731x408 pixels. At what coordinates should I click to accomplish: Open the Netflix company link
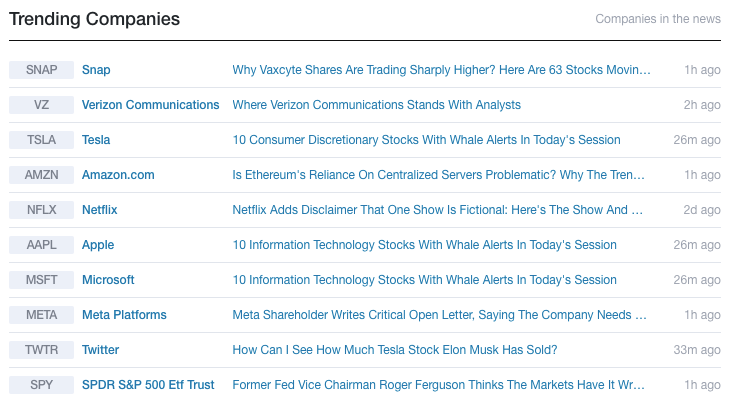click(100, 210)
